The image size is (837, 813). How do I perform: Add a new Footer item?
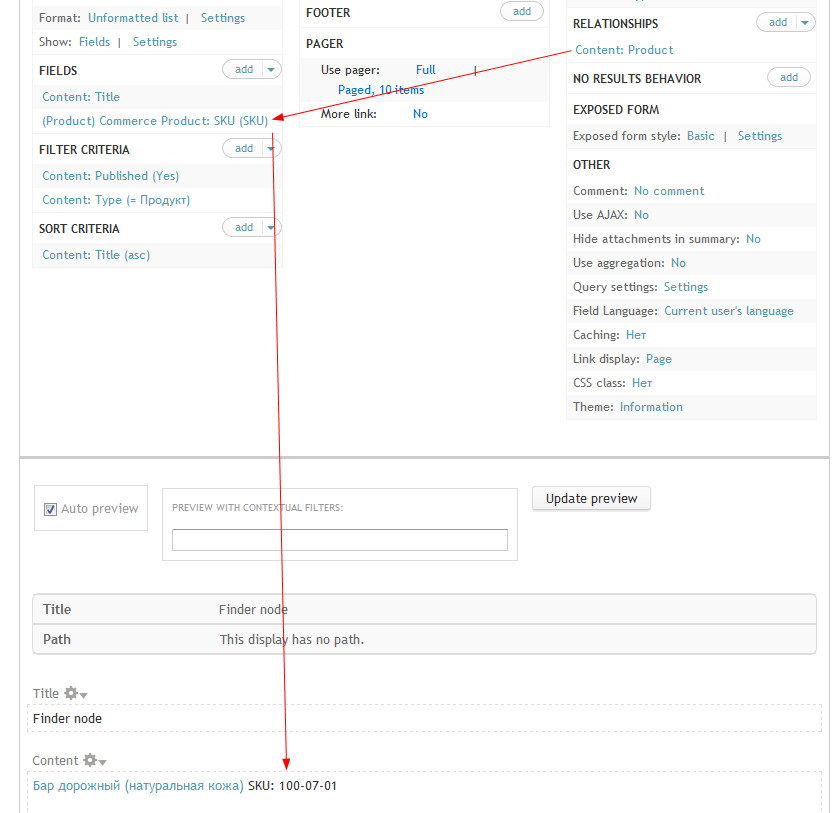[522, 11]
